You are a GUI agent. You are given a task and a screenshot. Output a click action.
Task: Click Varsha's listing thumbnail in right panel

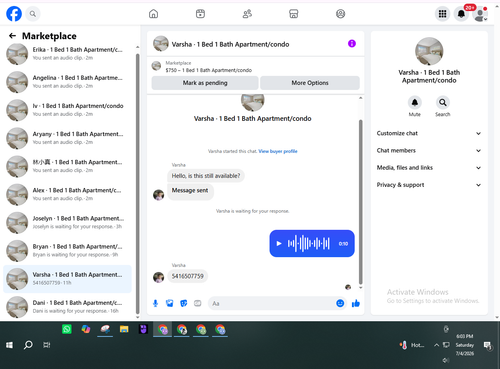[429, 51]
